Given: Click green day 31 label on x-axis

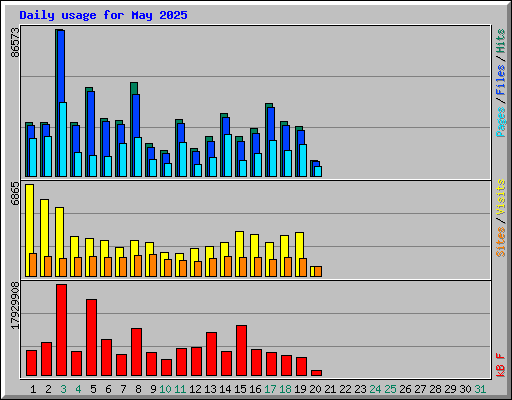Looking at the screenshot, I should point(480,389).
